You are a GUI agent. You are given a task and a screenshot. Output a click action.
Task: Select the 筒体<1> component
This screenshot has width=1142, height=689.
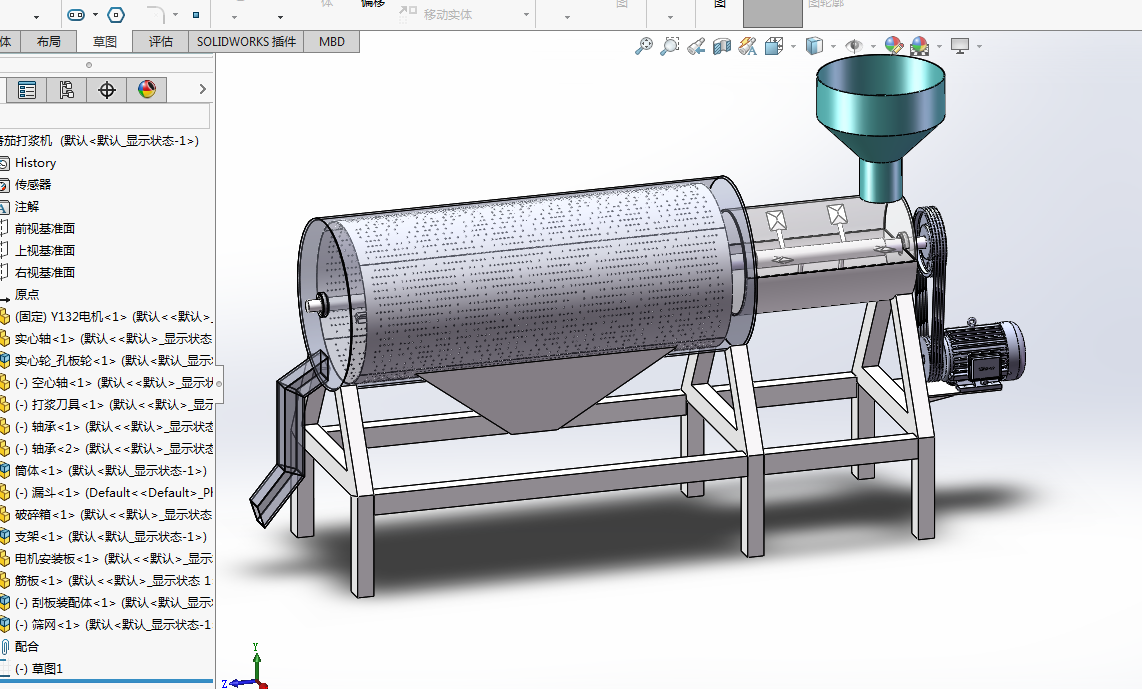pos(110,471)
